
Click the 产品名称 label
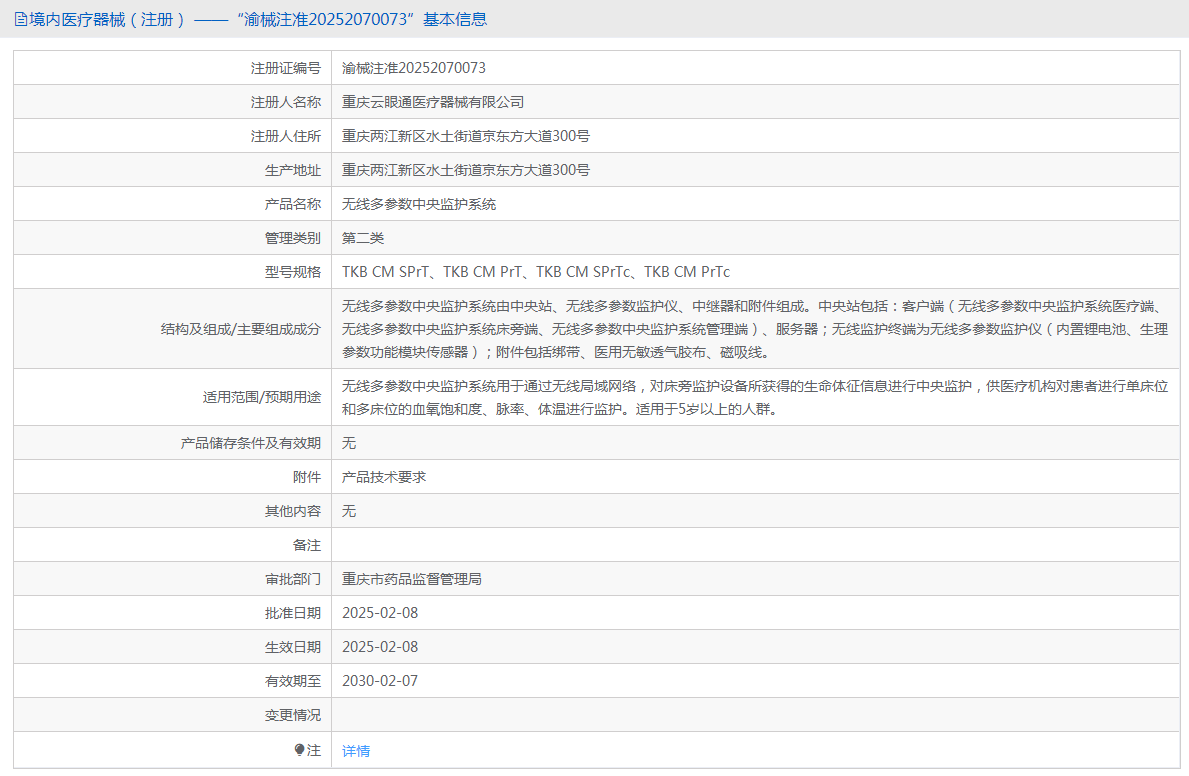click(293, 204)
